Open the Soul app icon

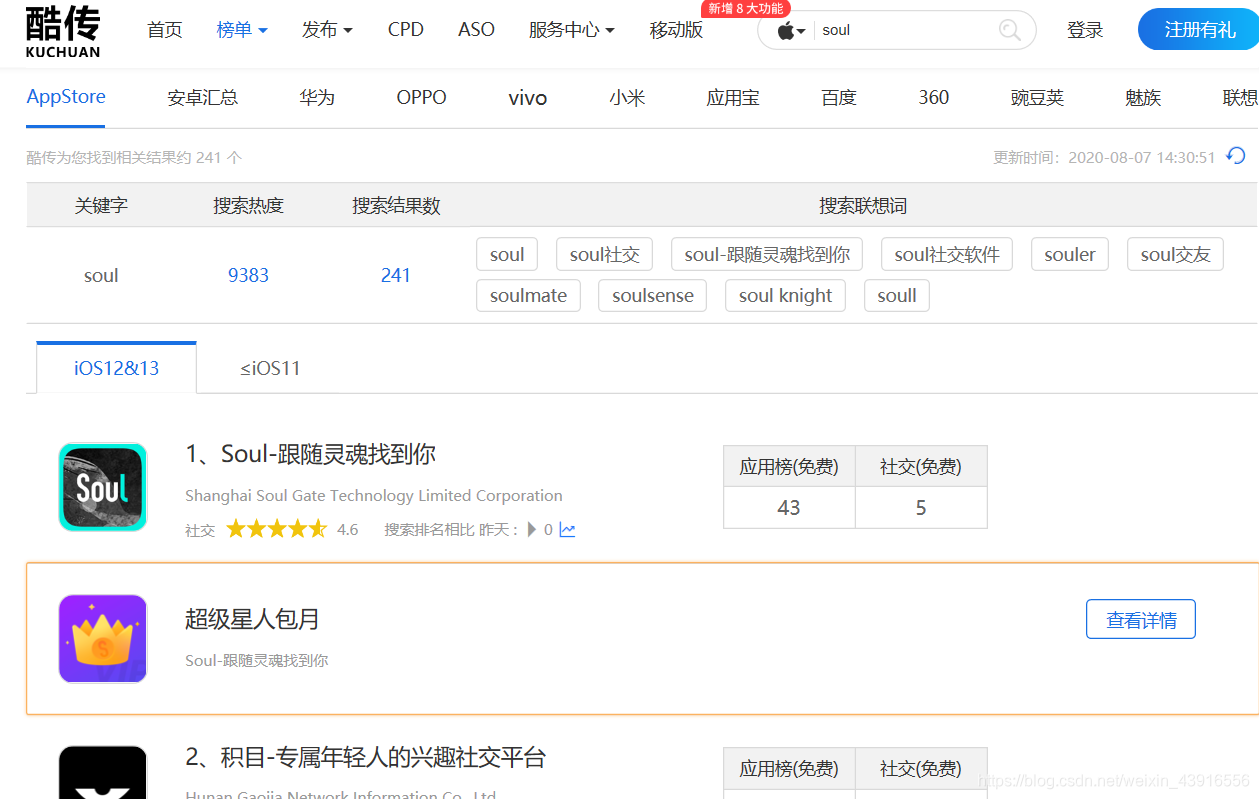point(103,487)
